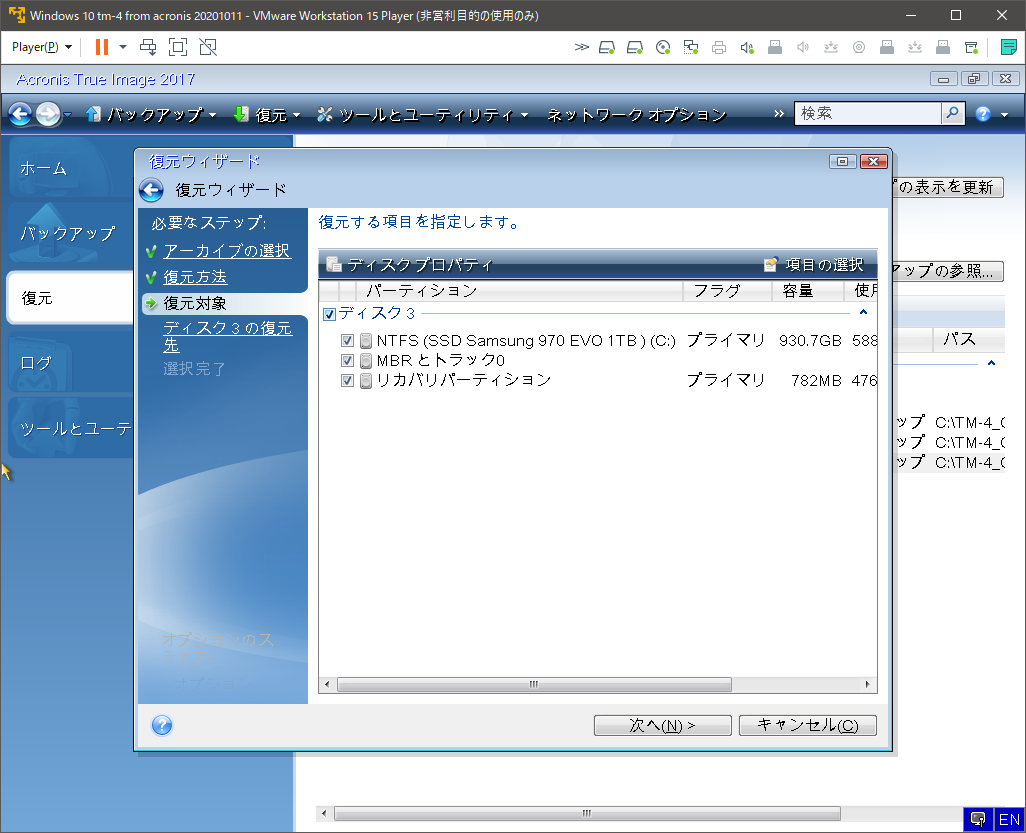Open the 復元 toolbar menu
Viewport: 1026px width, 833px height.
[267, 115]
